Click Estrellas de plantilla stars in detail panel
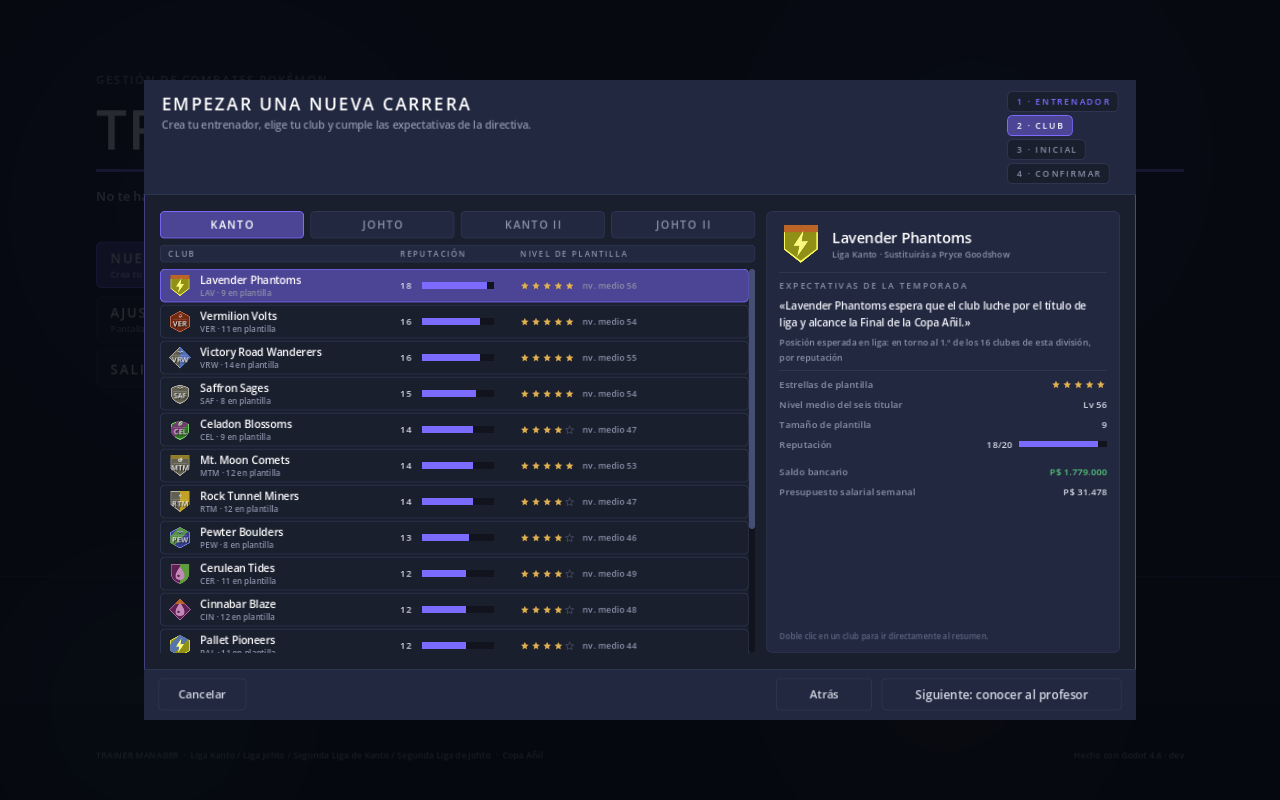The image size is (1280, 800). click(x=1079, y=385)
